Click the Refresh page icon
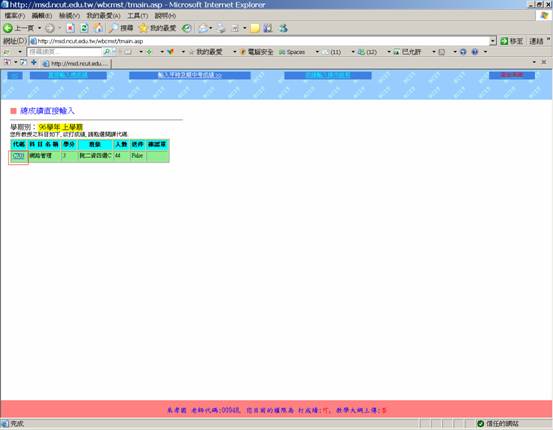553x430 pixels. 84,28
